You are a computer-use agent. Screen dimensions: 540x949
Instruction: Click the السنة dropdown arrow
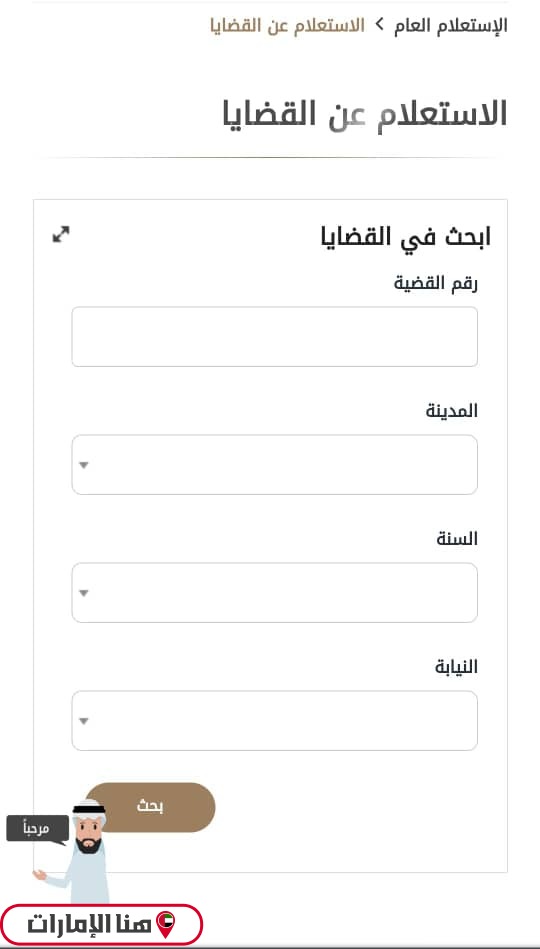click(84, 593)
